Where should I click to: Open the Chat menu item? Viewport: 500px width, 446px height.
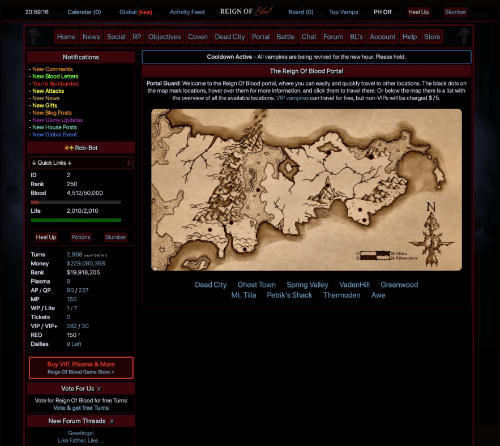click(309, 37)
